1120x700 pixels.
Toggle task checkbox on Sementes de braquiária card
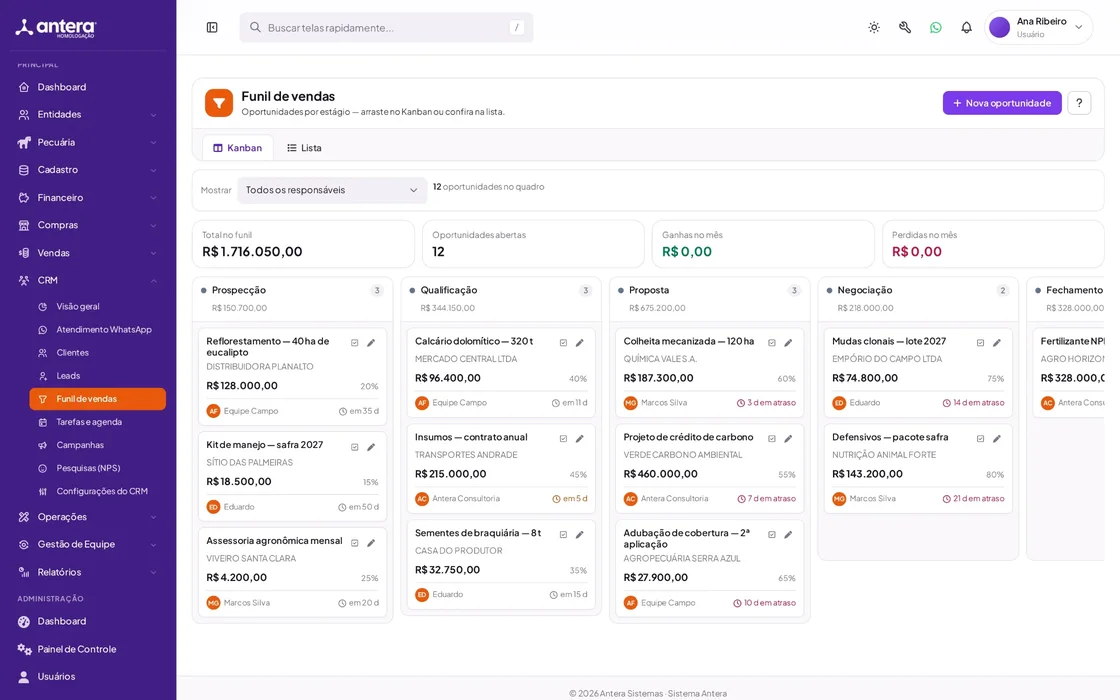pos(563,534)
